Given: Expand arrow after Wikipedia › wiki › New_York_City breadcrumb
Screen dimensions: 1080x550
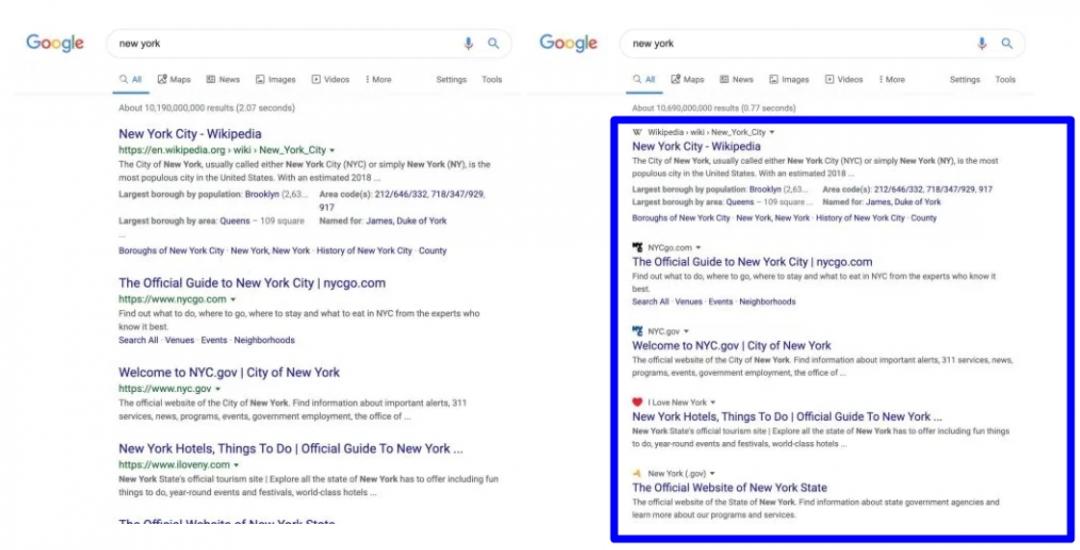Looking at the screenshot, I should tap(771, 132).
